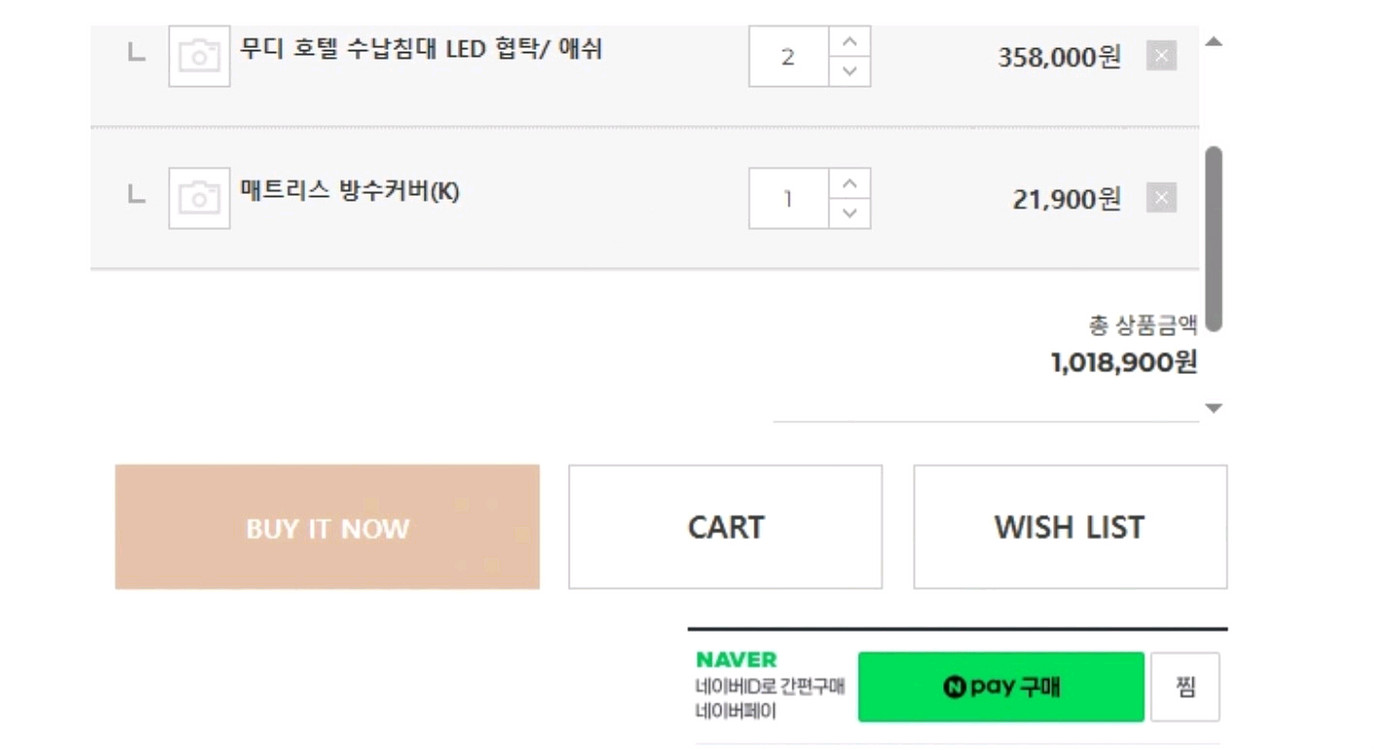
Task: Save to WISH LIST
Action: (x=1070, y=527)
